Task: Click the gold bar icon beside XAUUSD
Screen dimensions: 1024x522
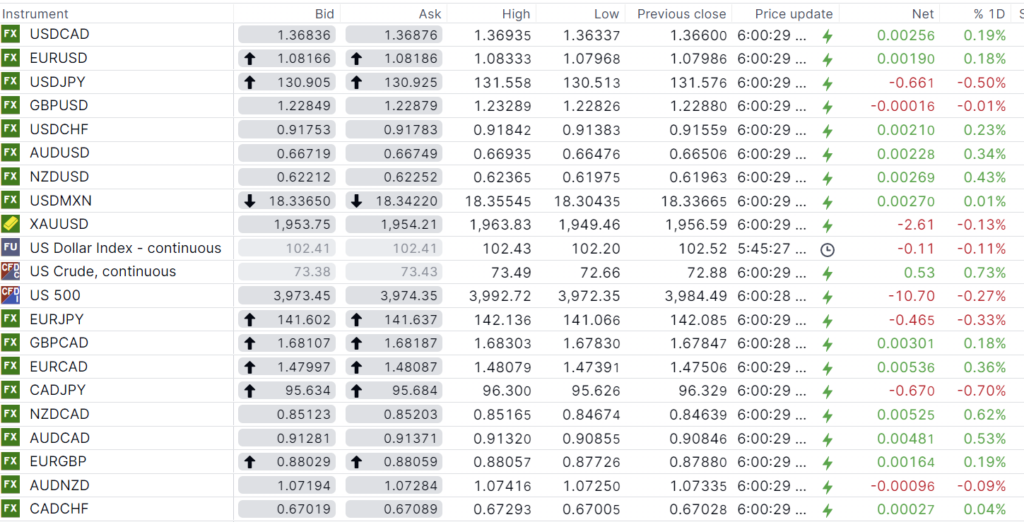Action: (10, 223)
